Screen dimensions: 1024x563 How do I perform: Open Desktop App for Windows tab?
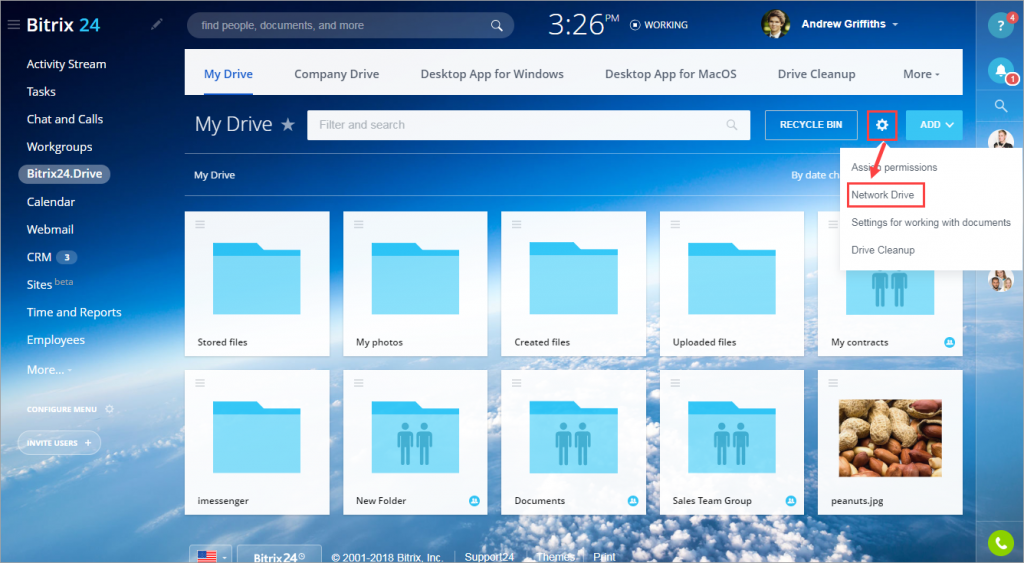click(x=492, y=74)
